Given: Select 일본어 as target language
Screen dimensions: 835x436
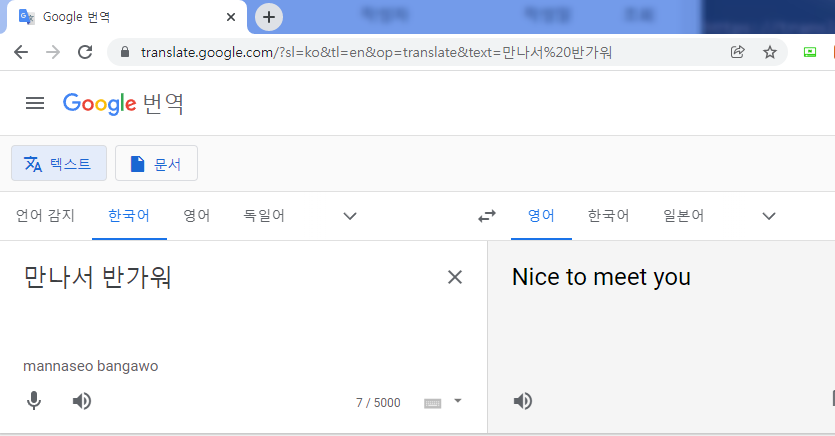Looking at the screenshot, I should click(684, 216).
